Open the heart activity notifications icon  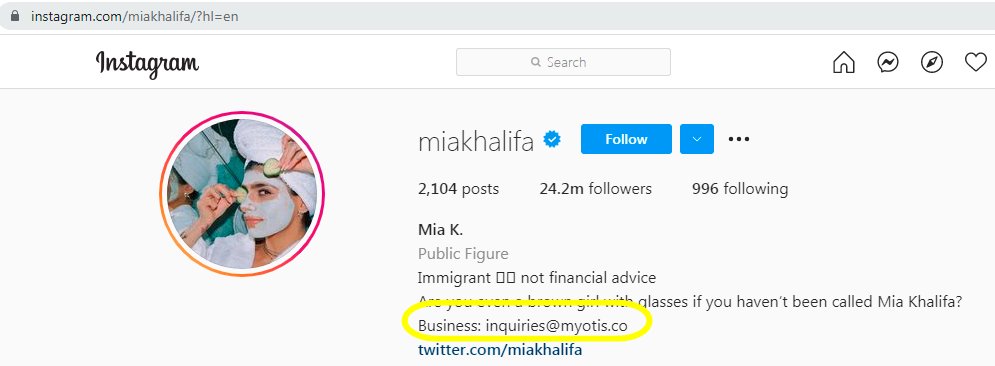[x=975, y=62]
